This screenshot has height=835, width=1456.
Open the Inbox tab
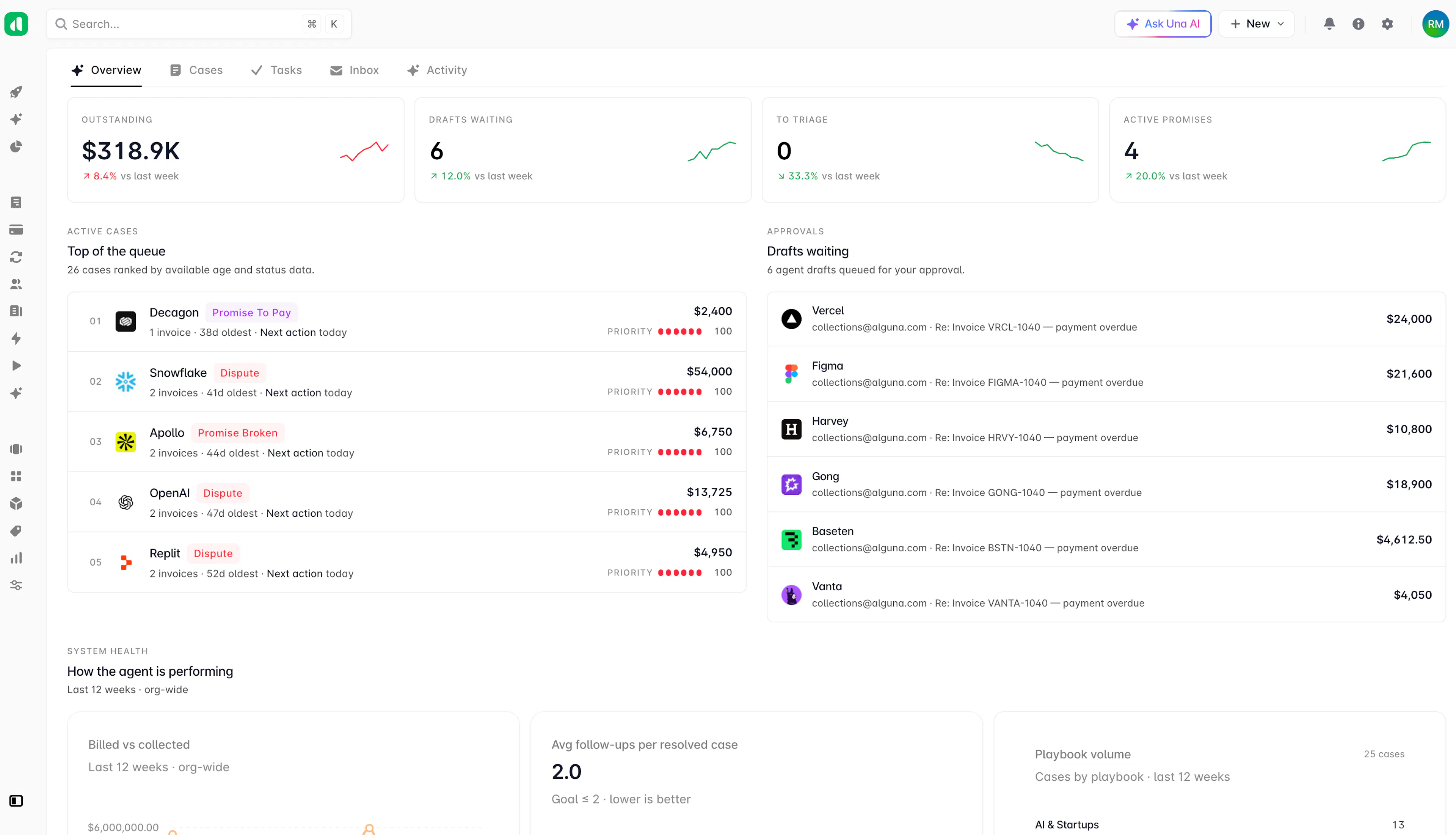354,70
